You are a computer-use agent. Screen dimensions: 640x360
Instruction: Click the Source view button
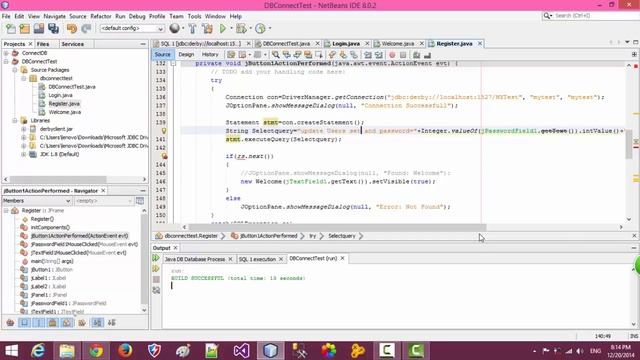(x=162, y=54)
